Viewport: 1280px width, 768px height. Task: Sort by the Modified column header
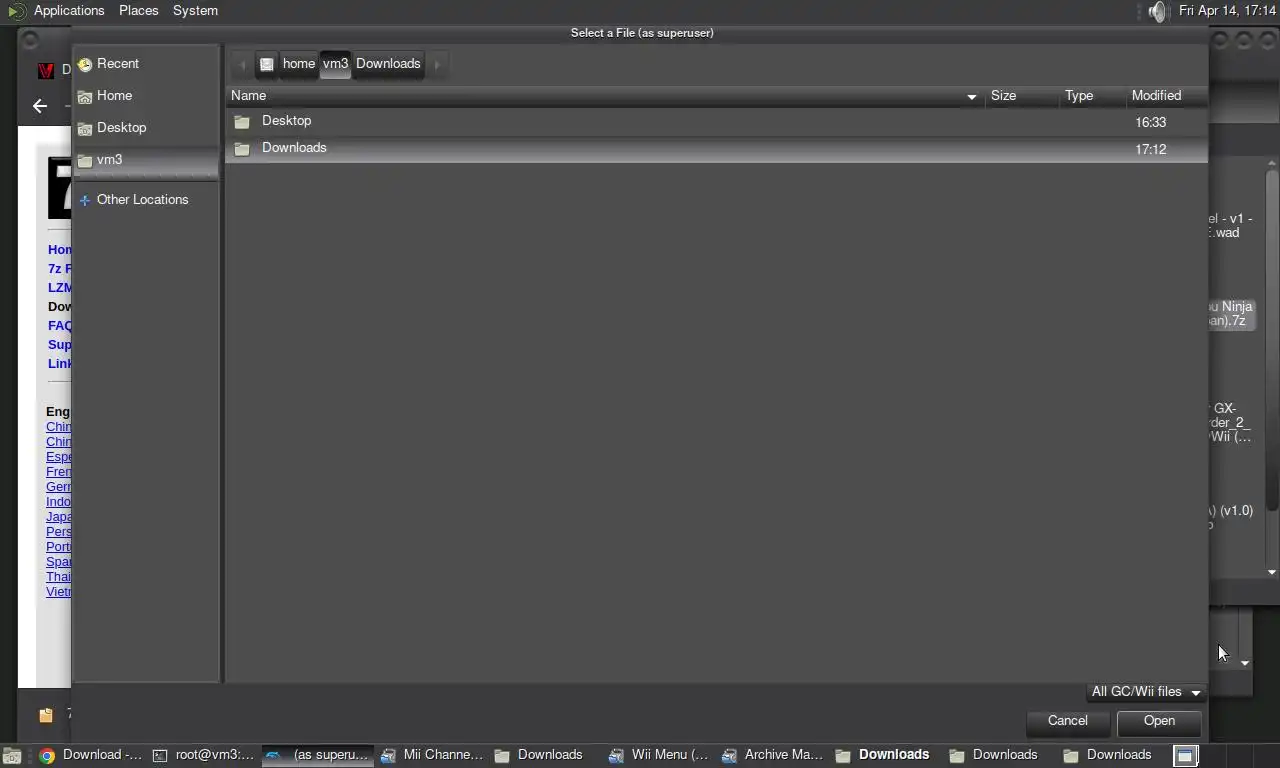[1166, 96]
